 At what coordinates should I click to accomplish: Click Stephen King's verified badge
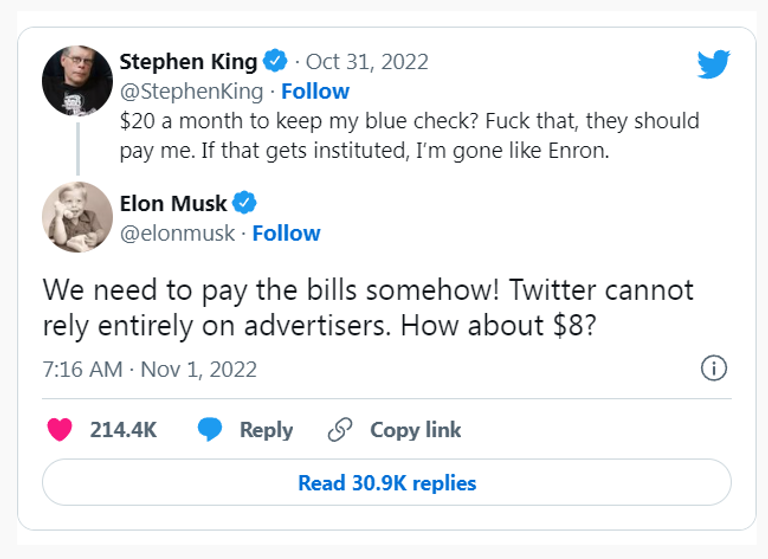[x=276, y=62]
